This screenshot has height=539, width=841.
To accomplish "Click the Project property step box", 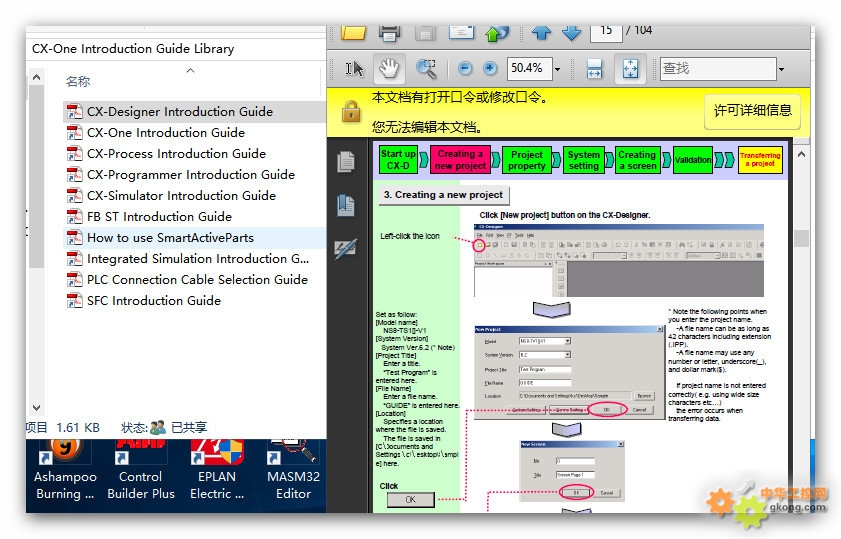I will 527,160.
